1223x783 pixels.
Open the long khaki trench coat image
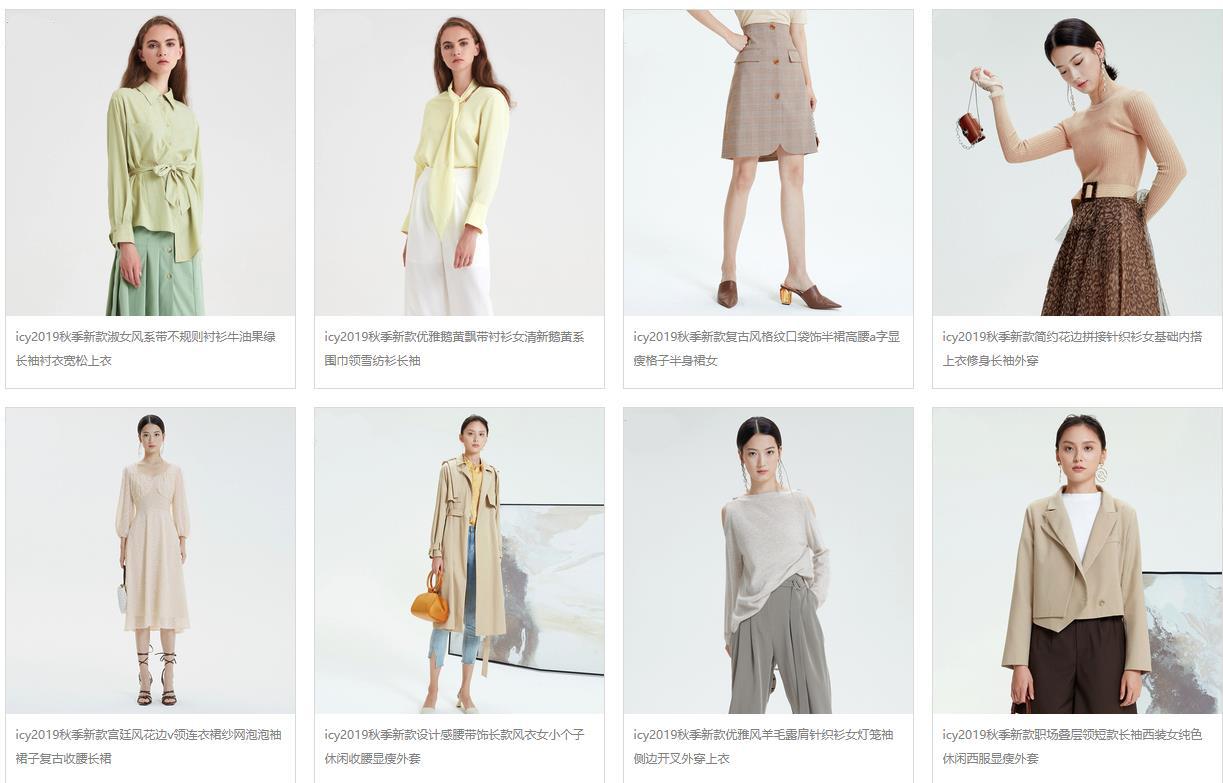pyautogui.click(x=459, y=560)
